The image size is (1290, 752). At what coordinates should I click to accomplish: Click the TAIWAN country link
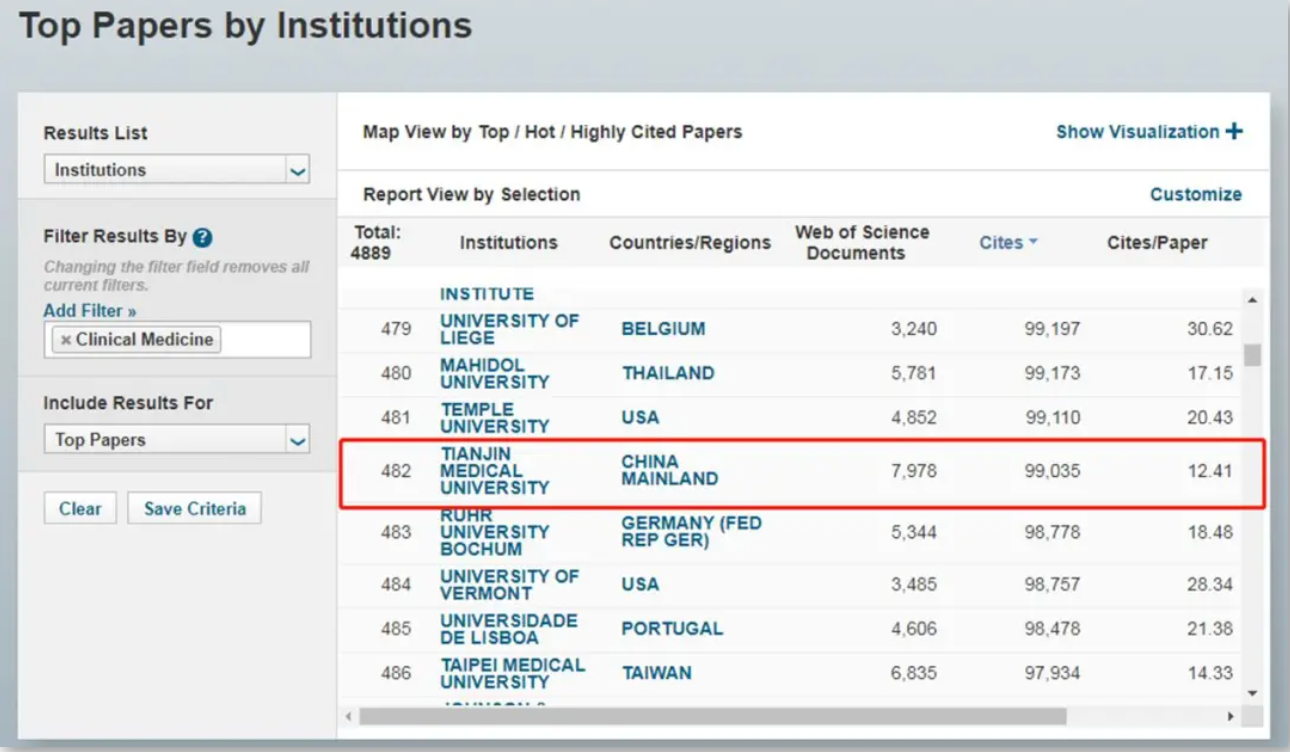[x=656, y=673]
